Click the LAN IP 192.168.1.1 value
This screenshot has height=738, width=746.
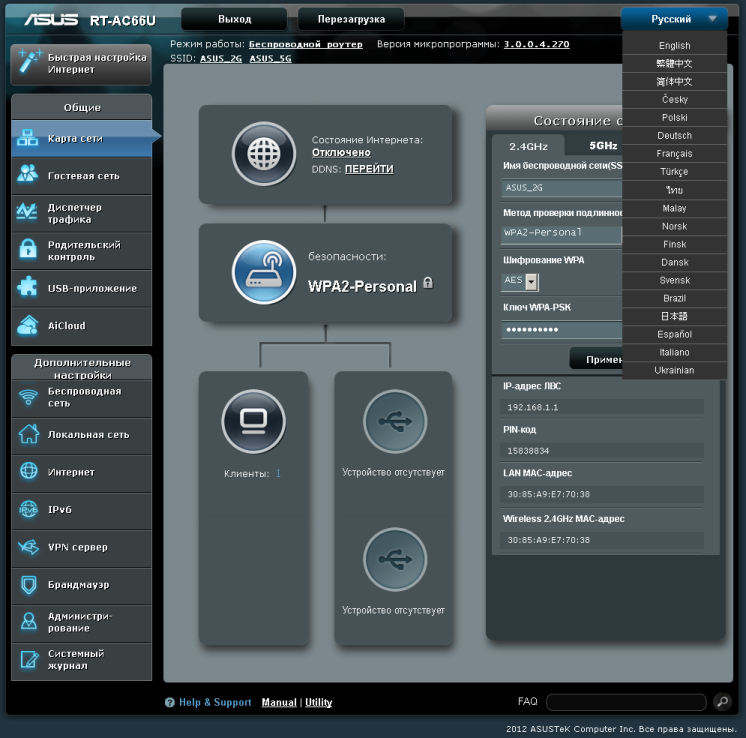602,407
